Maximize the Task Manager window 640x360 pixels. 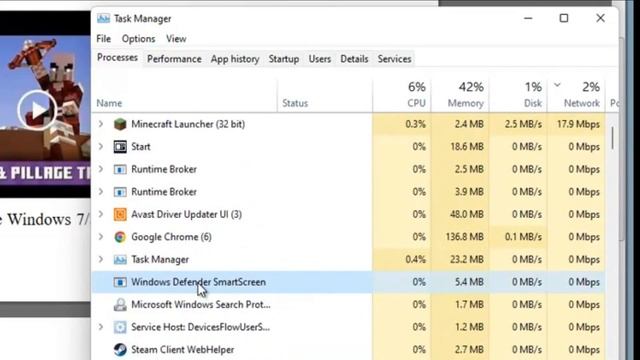click(x=564, y=18)
